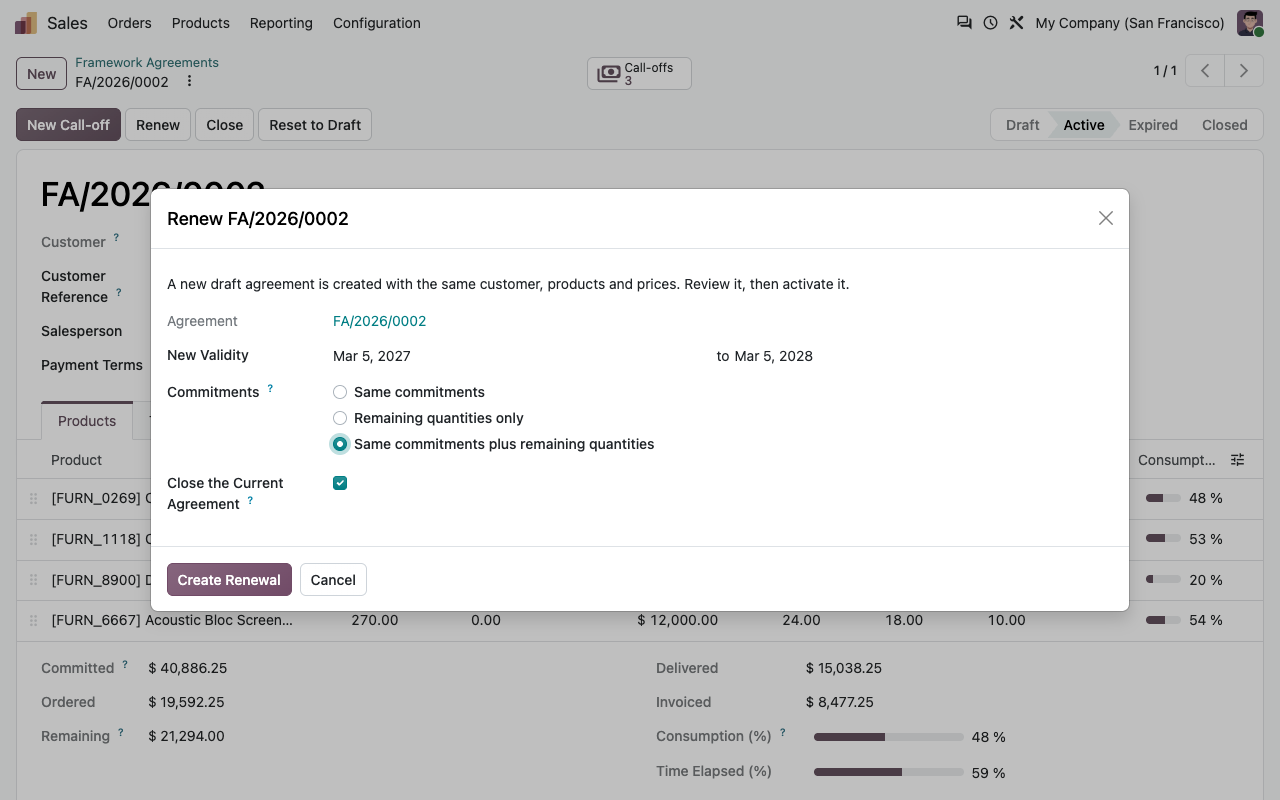Open the activities clock icon

(990, 23)
